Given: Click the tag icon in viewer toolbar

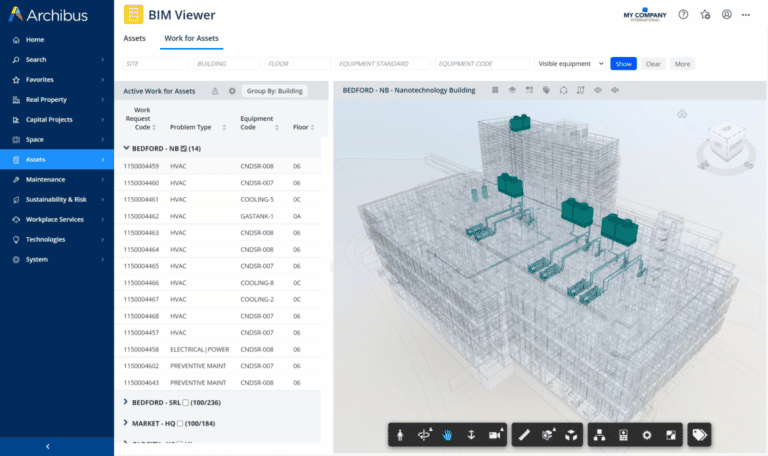Looking at the screenshot, I should tap(700, 435).
